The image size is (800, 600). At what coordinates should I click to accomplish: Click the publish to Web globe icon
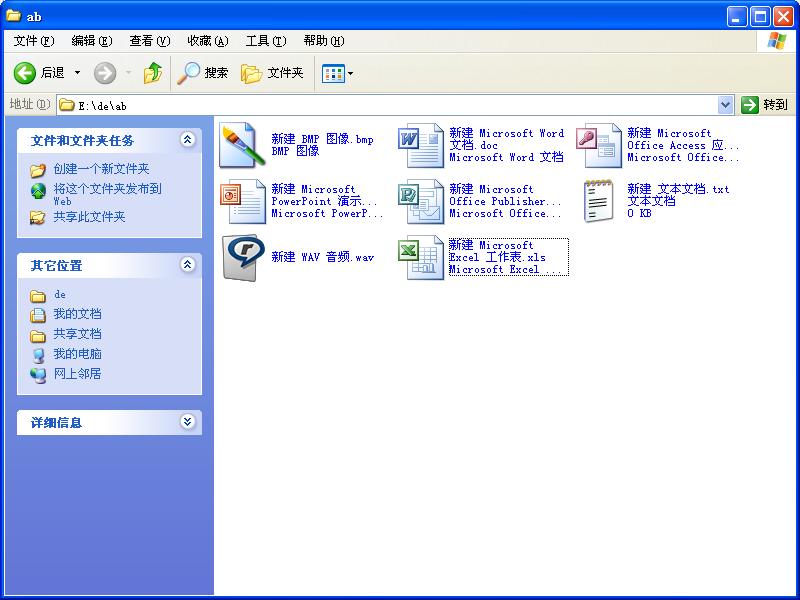[38, 191]
